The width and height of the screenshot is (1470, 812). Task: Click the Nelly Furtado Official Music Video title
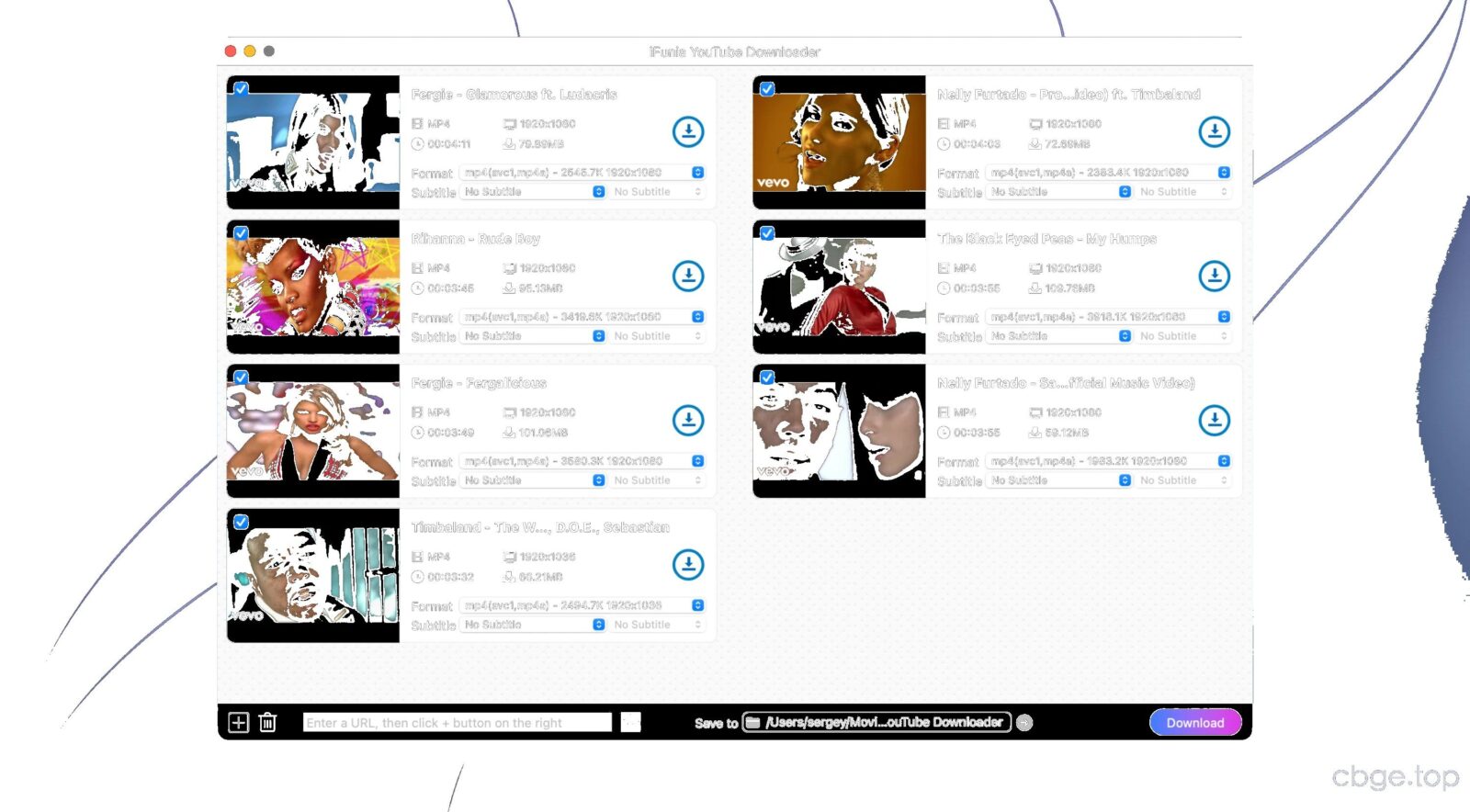tap(1066, 383)
